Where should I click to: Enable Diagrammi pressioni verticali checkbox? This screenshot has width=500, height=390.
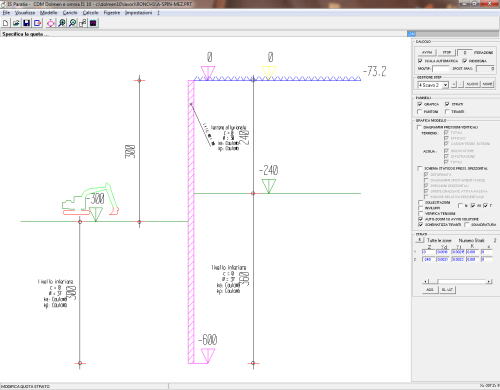point(419,127)
